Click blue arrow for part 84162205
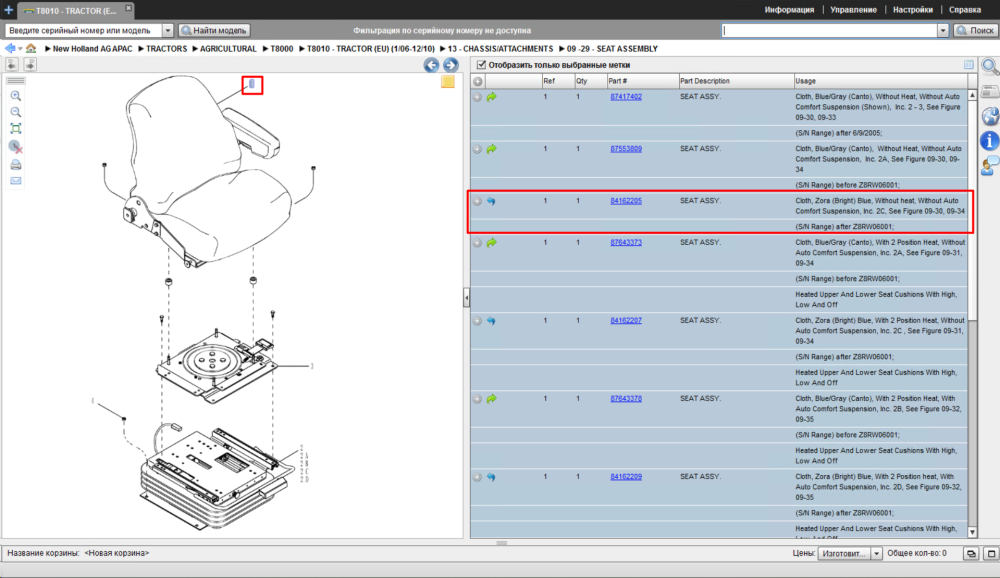Image resolution: width=1000 pixels, height=578 pixels. point(491,201)
